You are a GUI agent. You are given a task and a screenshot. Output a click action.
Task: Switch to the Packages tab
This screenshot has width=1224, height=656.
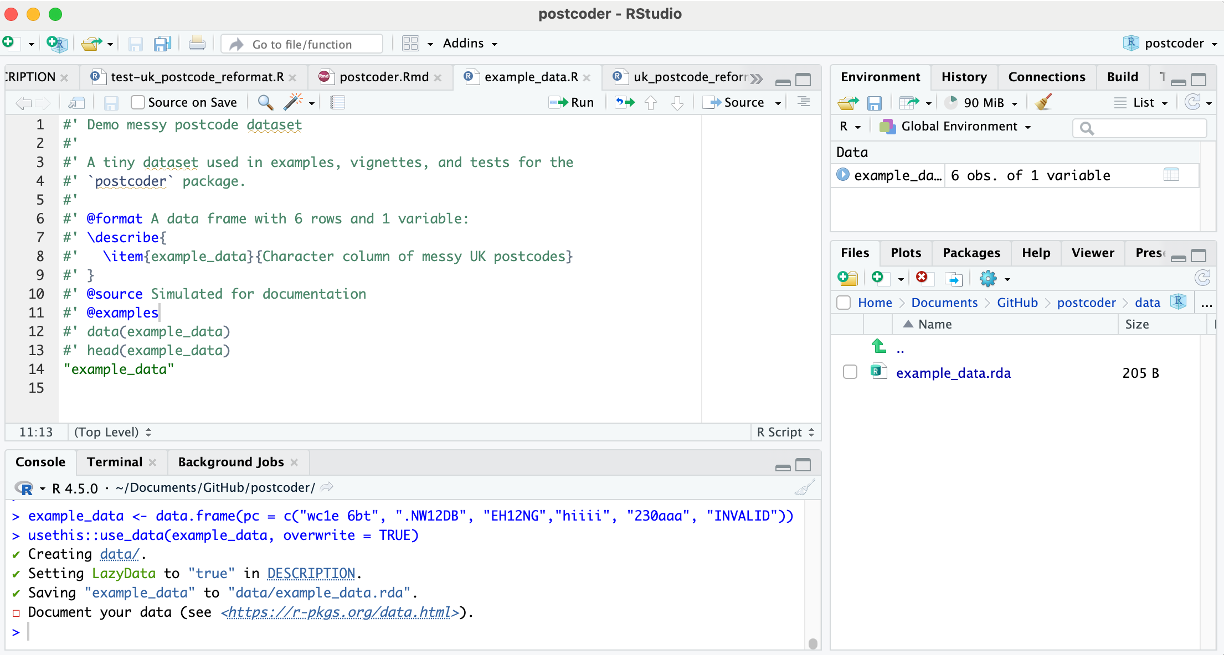[x=971, y=252]
